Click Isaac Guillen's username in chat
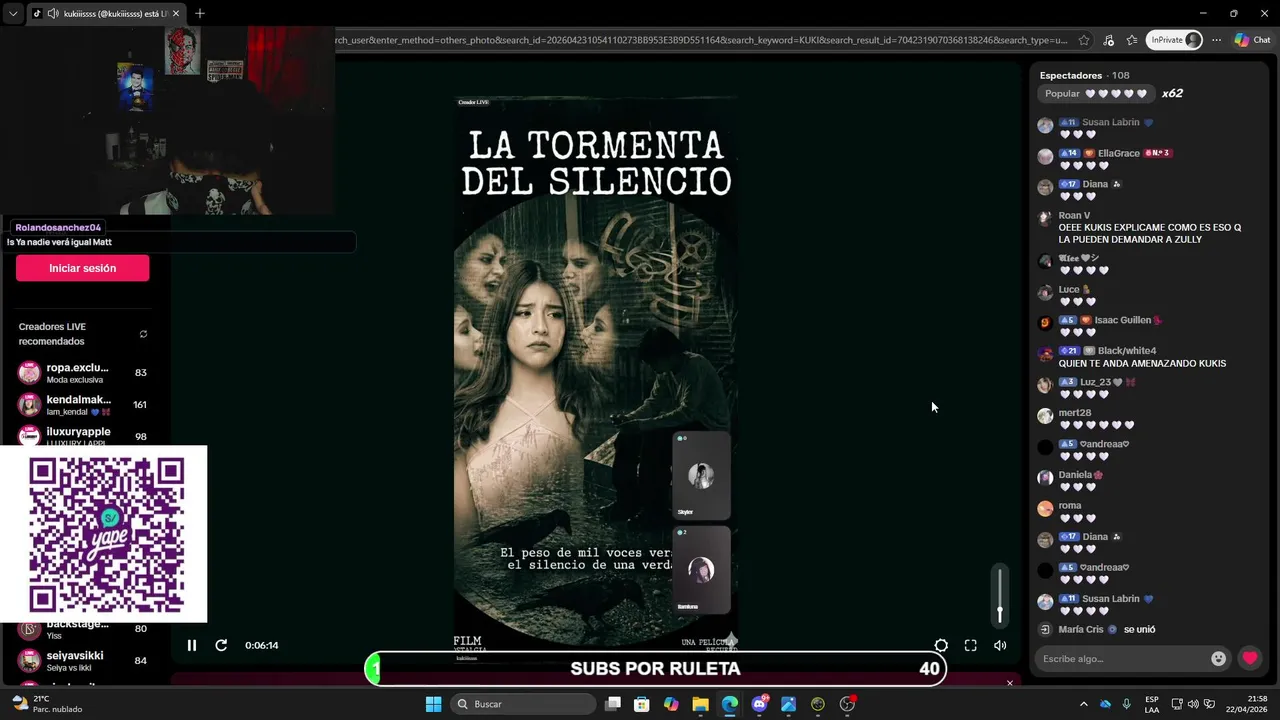Screen dimensions: 1280x720 point(1122,320)
